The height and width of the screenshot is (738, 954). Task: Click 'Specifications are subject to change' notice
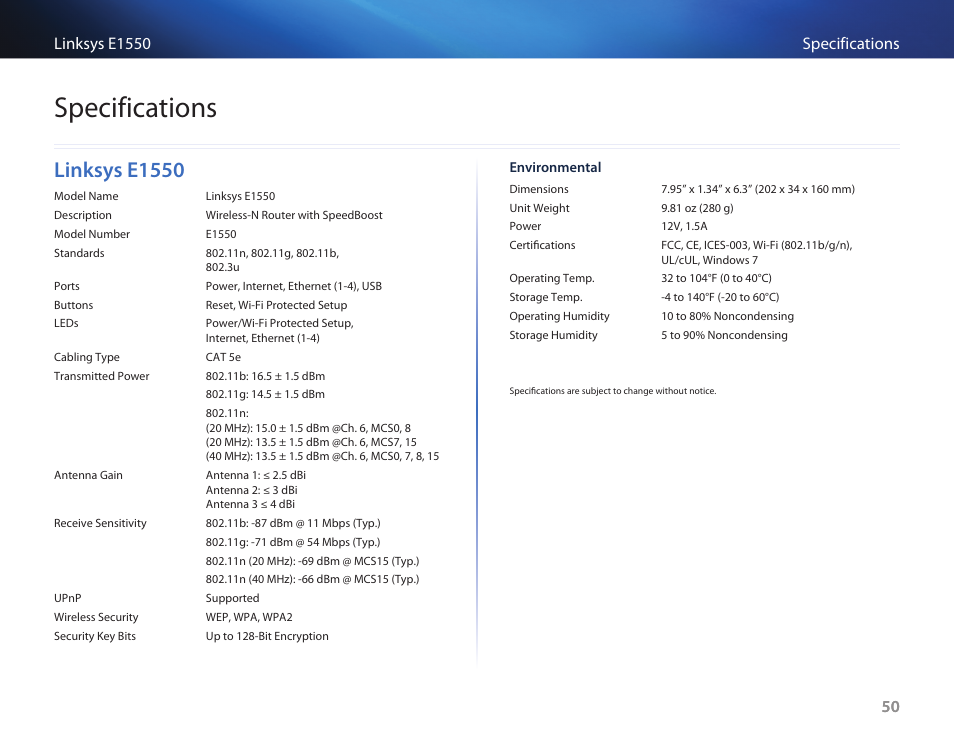[x=613, y=391]
